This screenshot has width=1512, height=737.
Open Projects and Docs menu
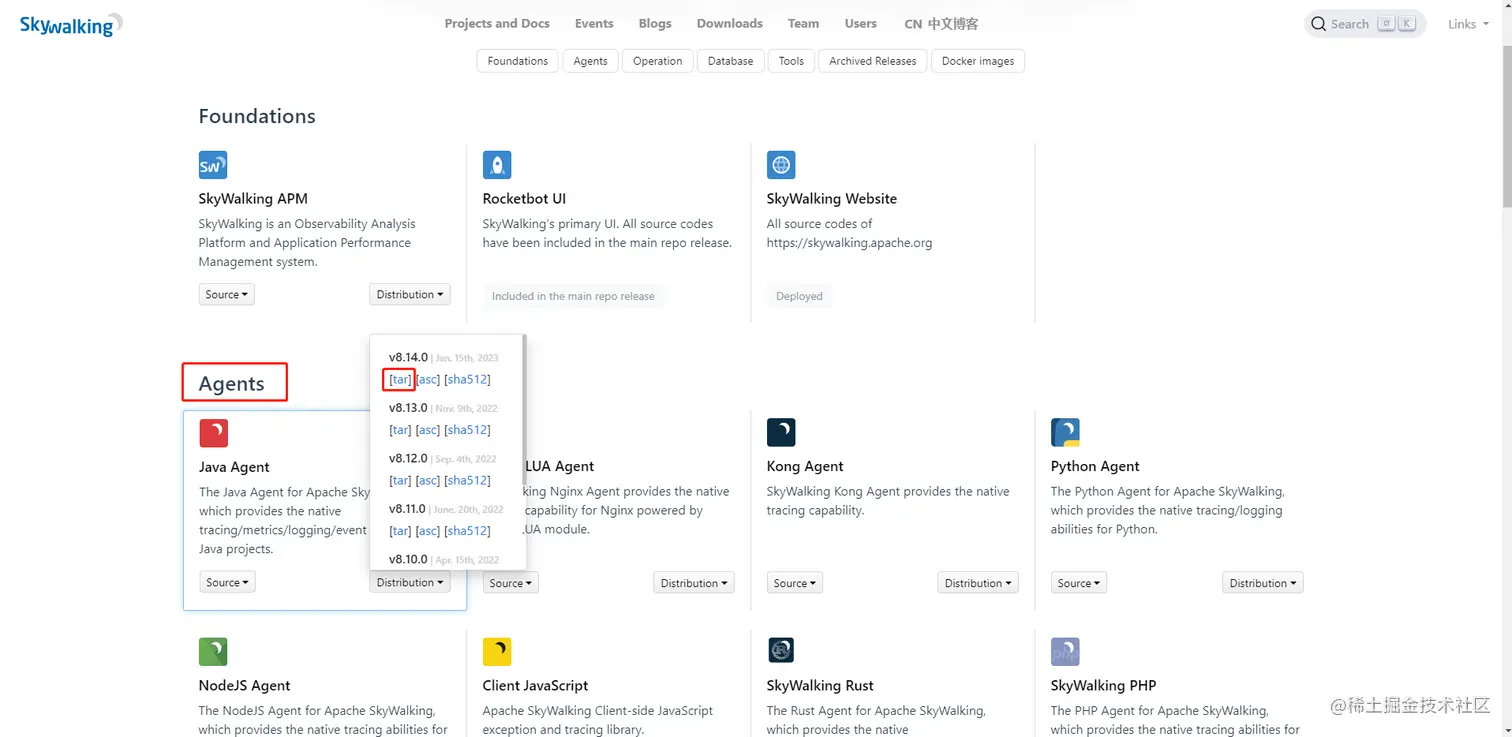click(x=497, y=23)
